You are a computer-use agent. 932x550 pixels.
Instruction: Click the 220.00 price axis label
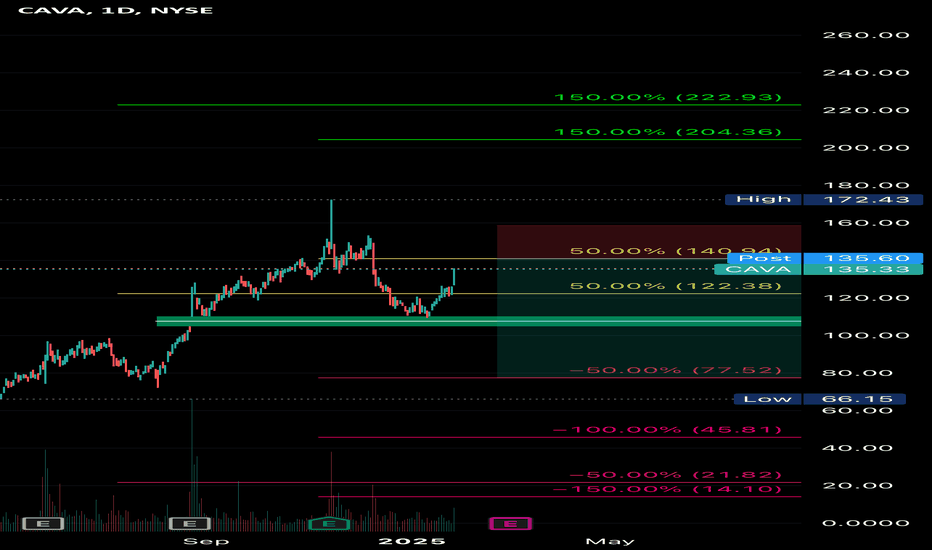point(866,110)
